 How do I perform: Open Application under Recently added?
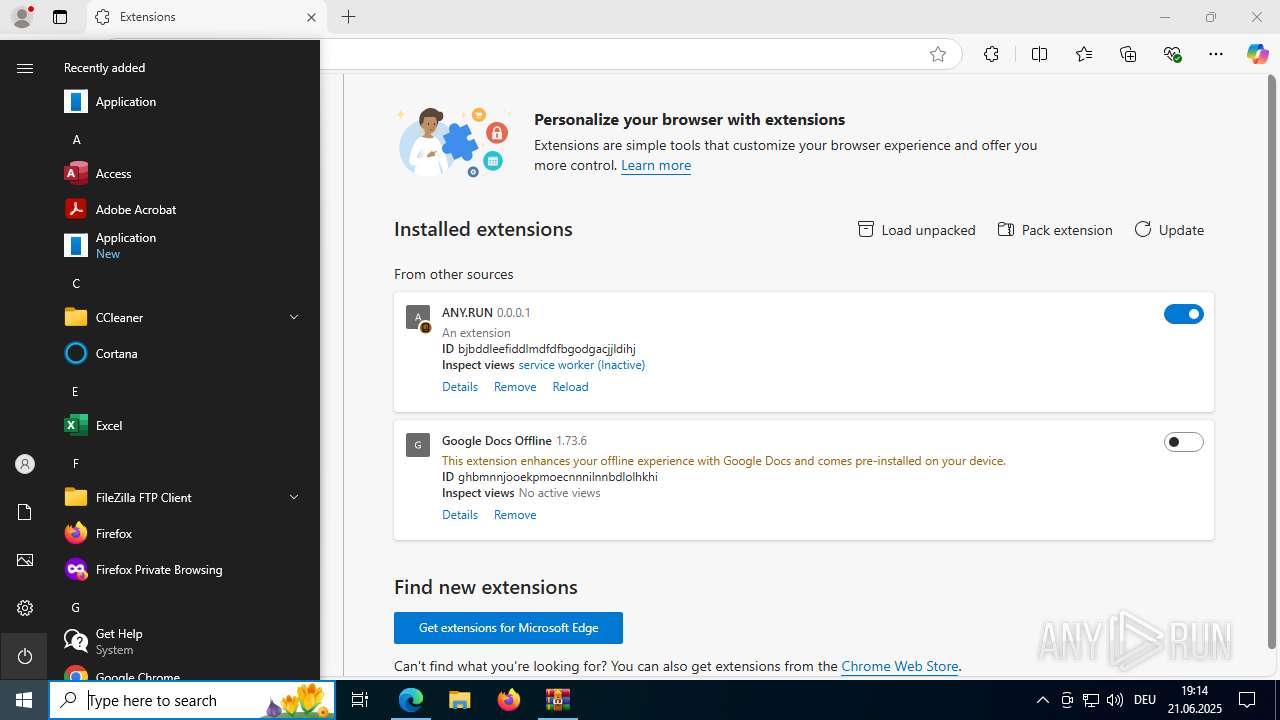(x=186, y=101)
